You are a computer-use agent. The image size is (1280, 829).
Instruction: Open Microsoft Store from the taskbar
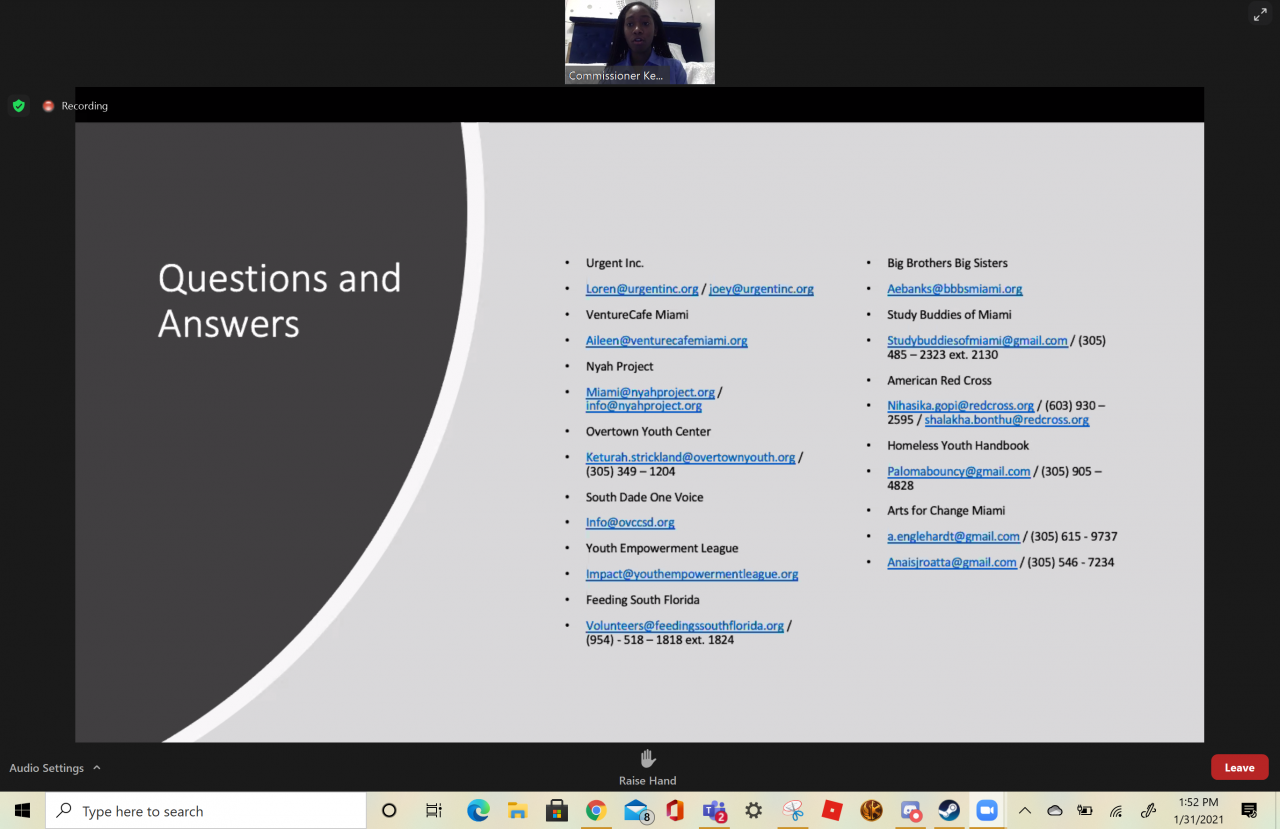point(556,810)
